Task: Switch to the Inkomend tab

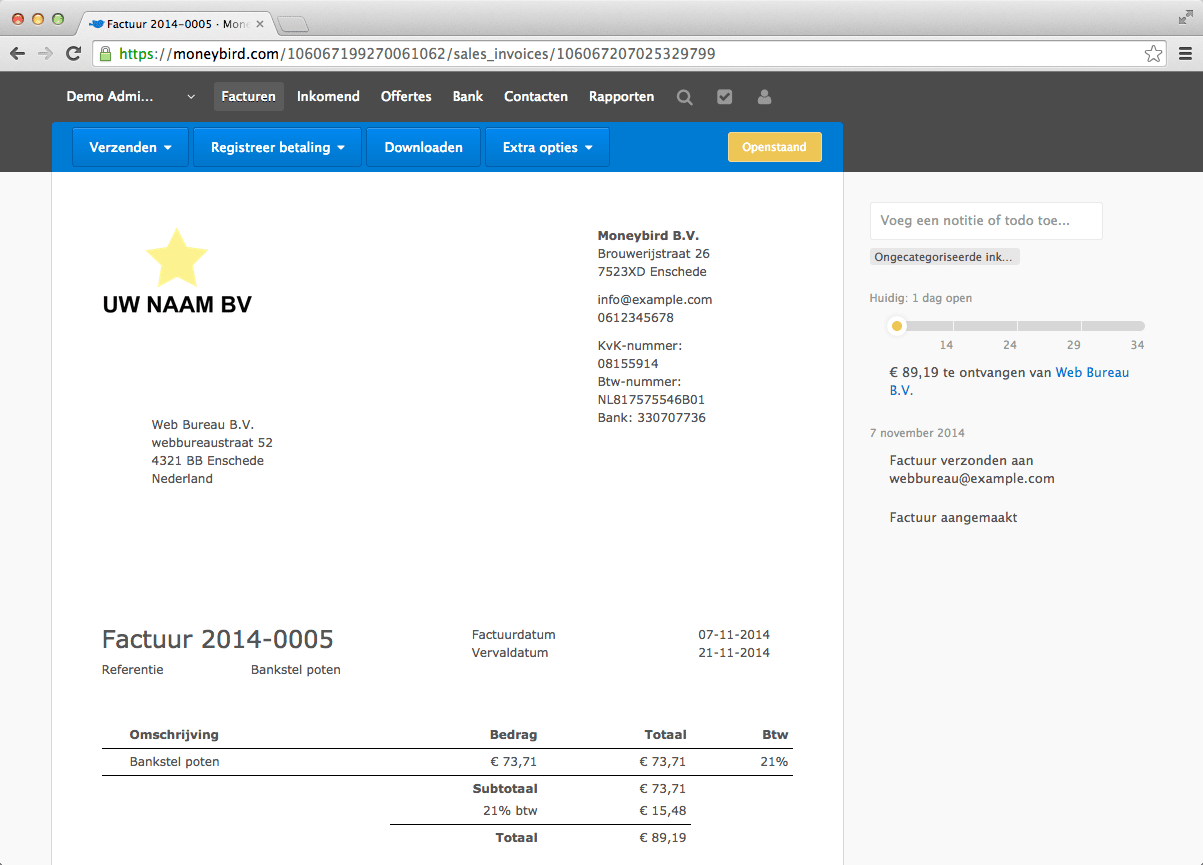Action: pos(328,96)
